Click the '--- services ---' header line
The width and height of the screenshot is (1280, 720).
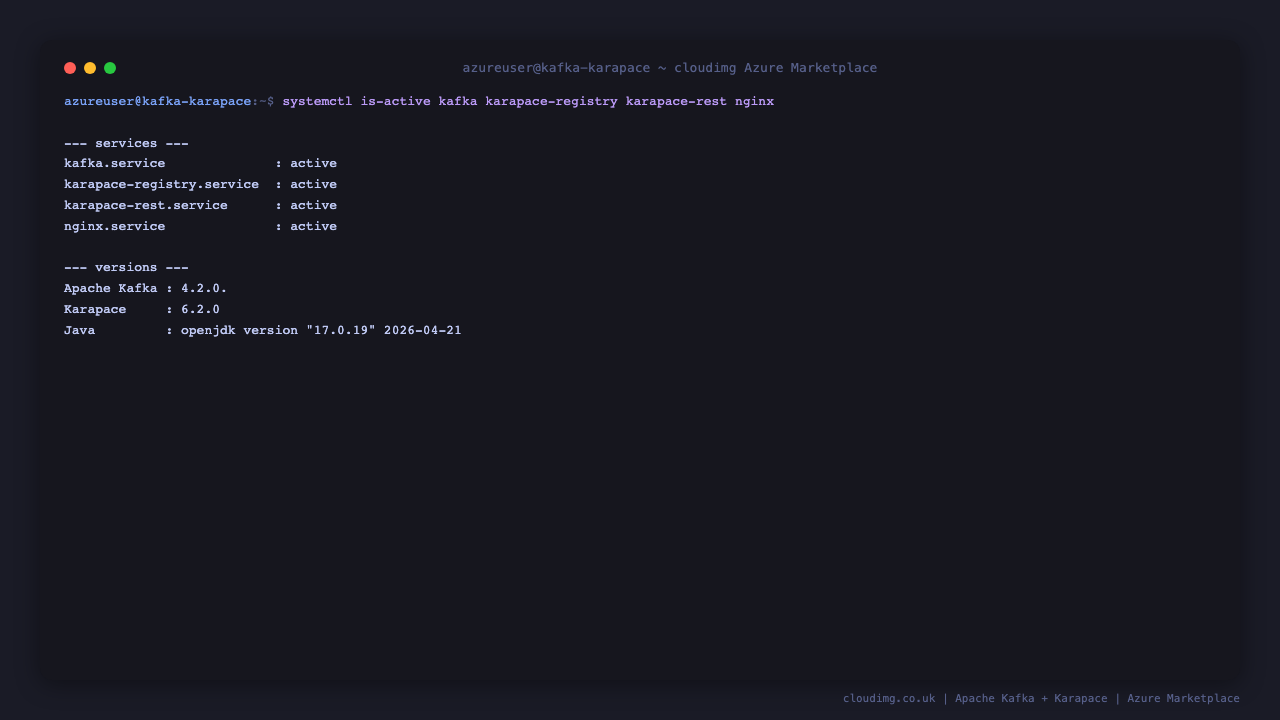pyautogui.click(x=126, y=143)
